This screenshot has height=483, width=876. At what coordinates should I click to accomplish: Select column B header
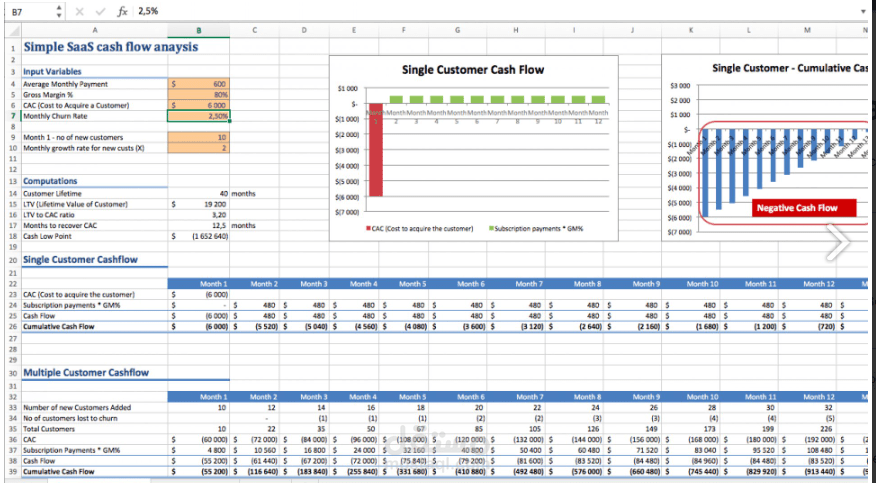[x=198, y=30]
